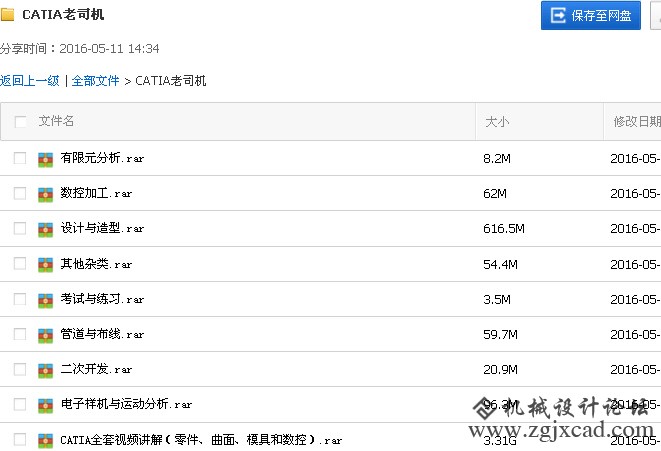Open file name 考试与练习.rar
Image resolution: width=661 pixels, height=451 pixels.
[102, 299]
